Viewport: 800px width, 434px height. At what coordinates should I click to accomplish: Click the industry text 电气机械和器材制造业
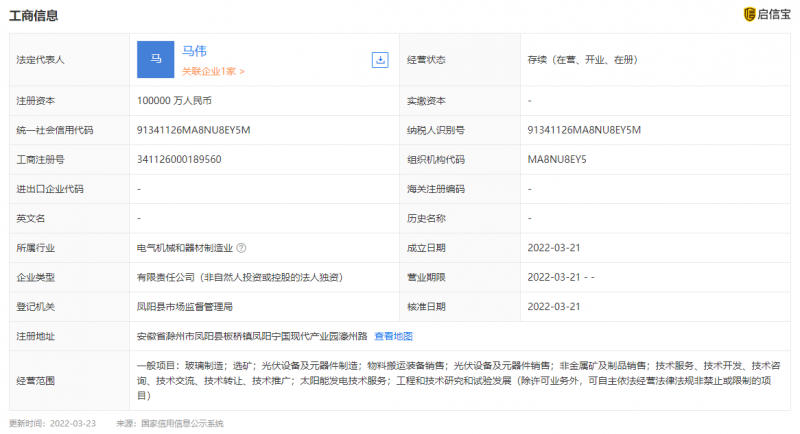point(184,247)
